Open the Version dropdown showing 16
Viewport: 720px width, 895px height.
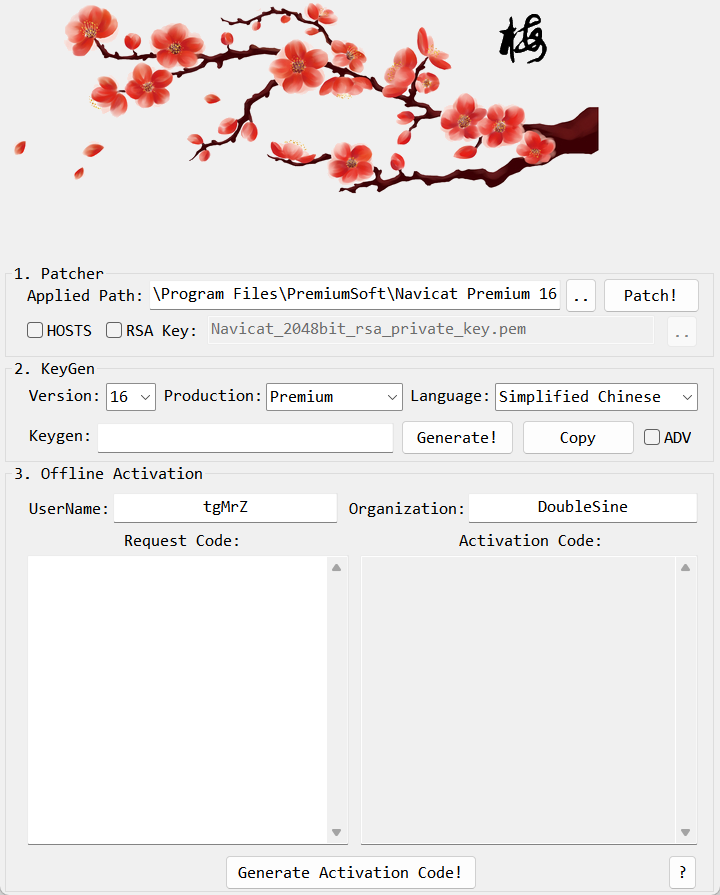tap(131, 397)
